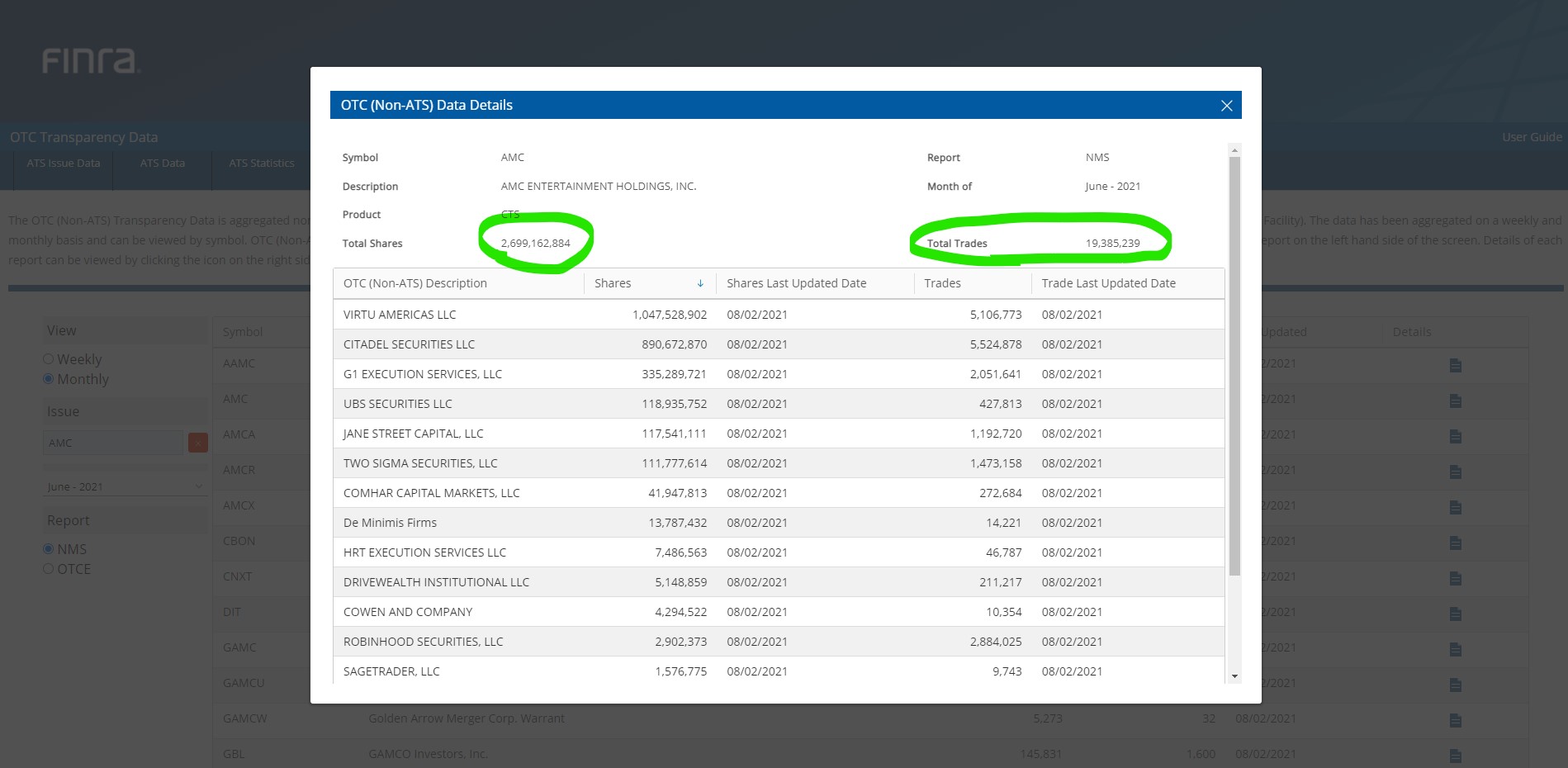Switch to ATS Data tab
1568x768 pixels.
[163, 164]
